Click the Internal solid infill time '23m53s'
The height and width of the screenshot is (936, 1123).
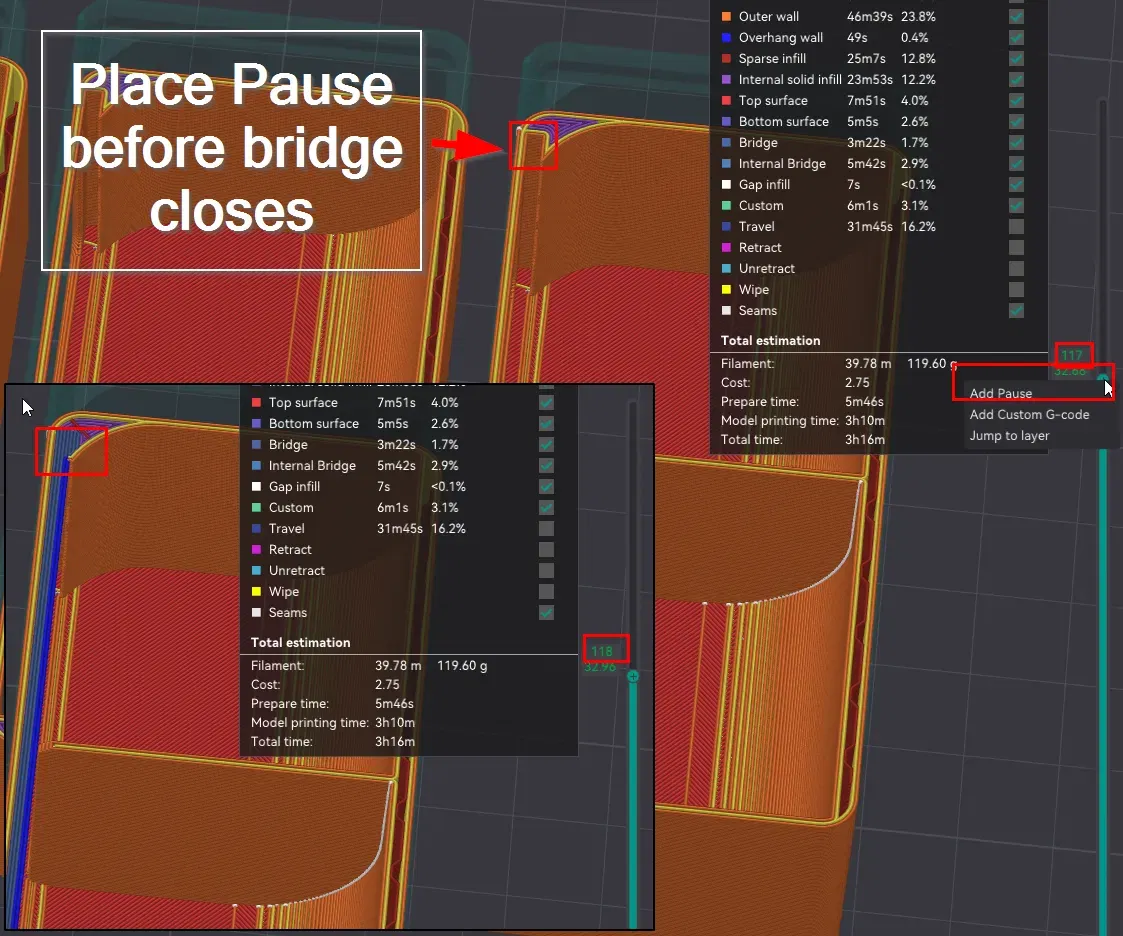point(869,79)
